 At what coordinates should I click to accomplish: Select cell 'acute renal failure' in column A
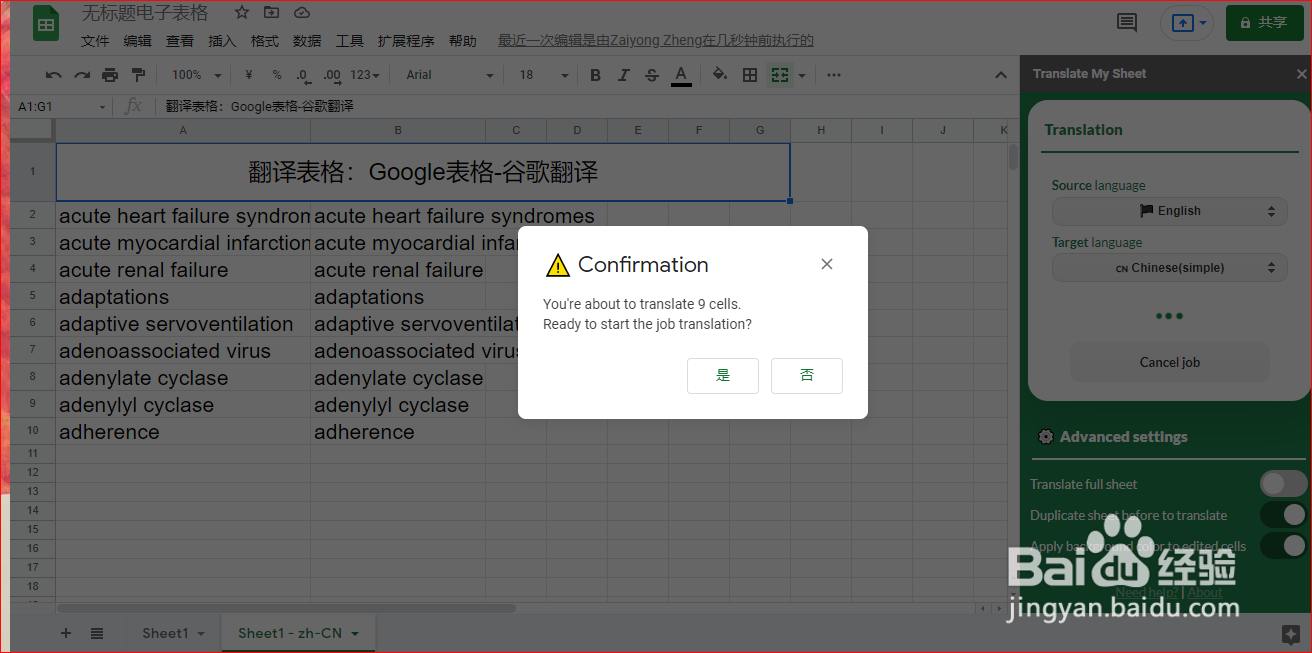click(183, 270)
